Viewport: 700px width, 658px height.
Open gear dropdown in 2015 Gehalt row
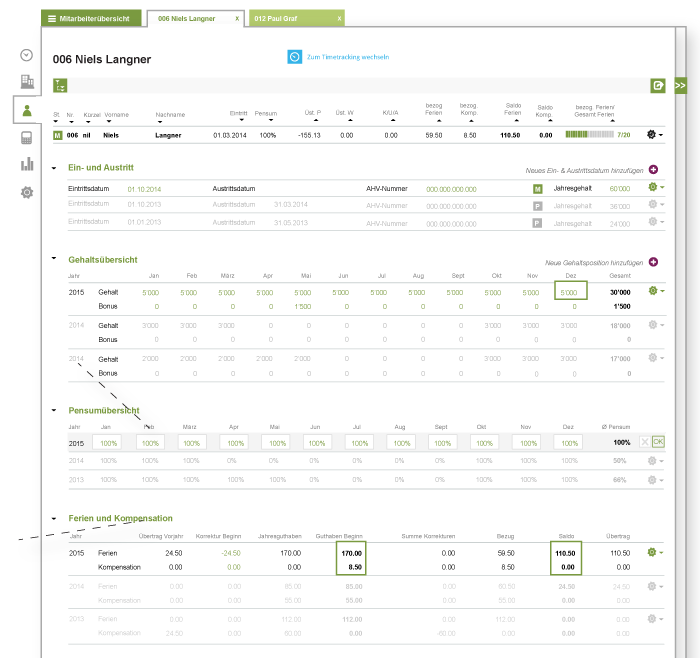pos(655,291)
